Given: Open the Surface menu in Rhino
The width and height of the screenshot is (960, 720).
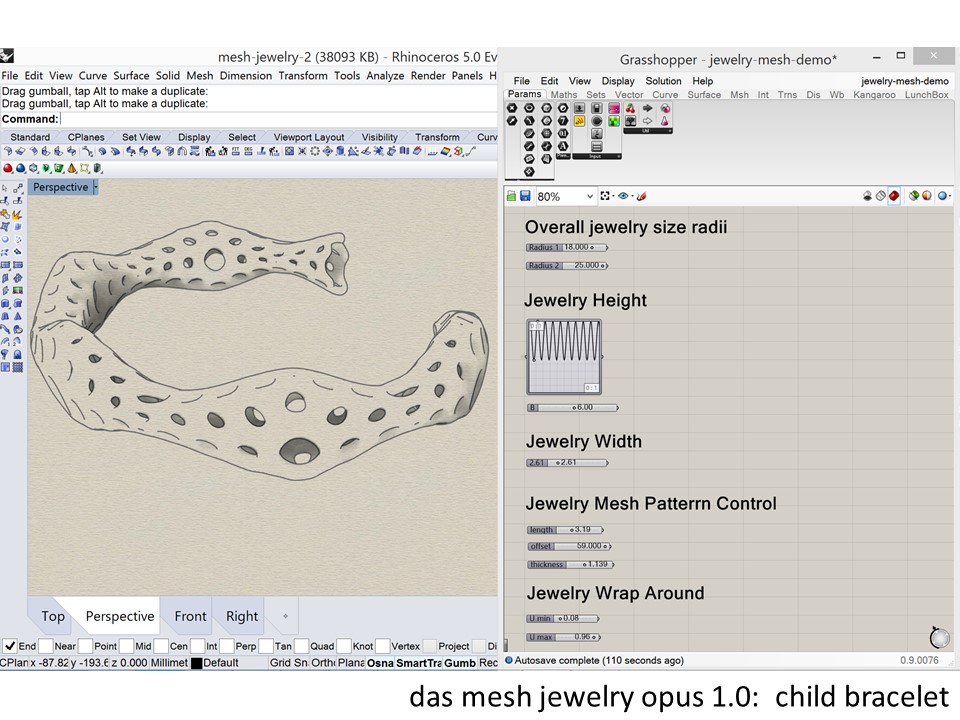Looking at the screenshot, I should (130, 76).
